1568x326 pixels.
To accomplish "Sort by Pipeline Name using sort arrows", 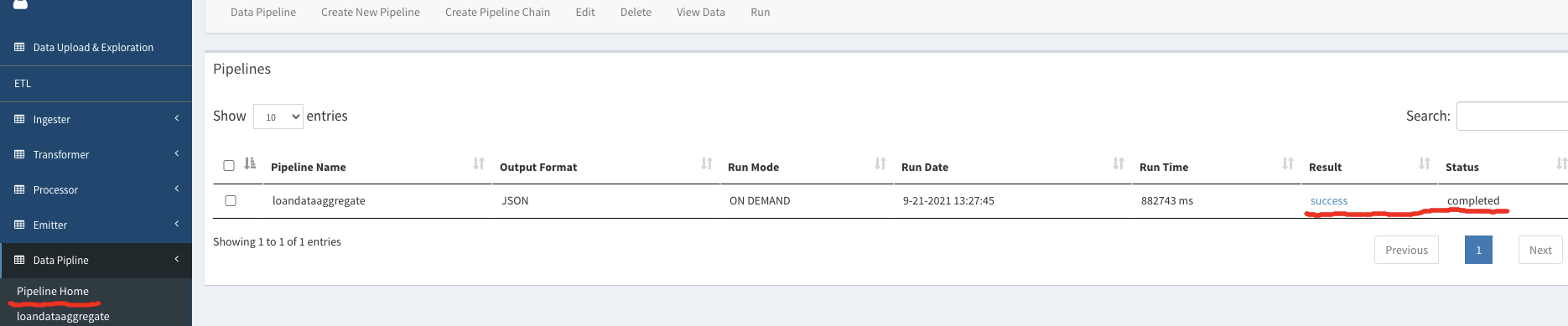I will coord(479,163).
